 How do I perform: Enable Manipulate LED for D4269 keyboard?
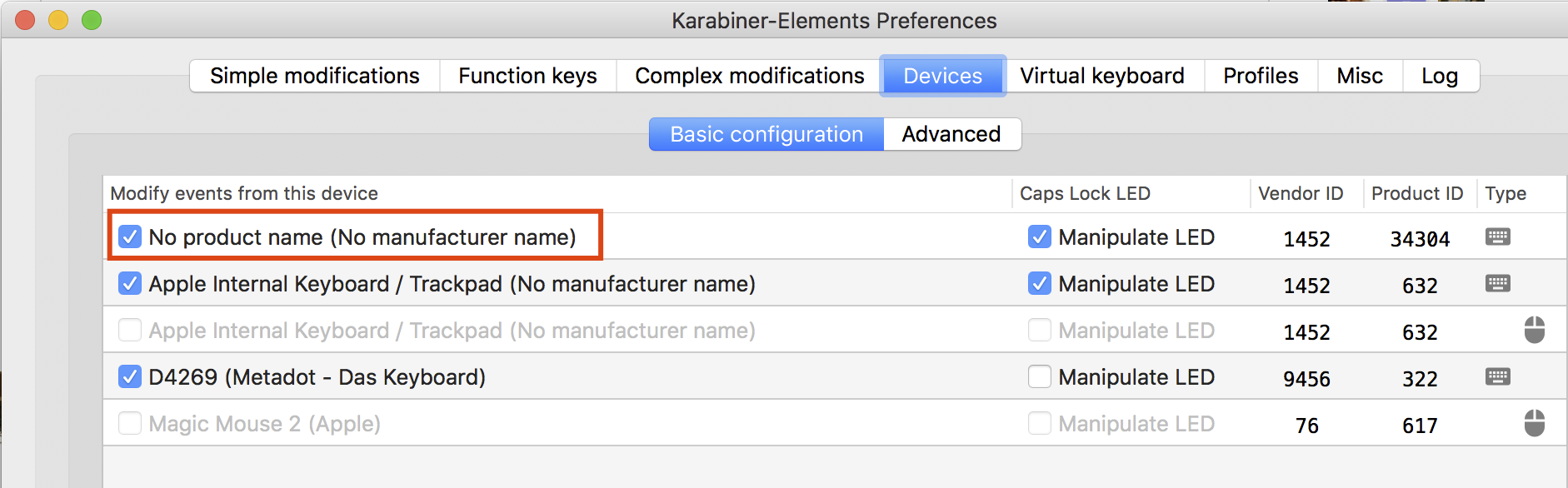coord(1039,377)
